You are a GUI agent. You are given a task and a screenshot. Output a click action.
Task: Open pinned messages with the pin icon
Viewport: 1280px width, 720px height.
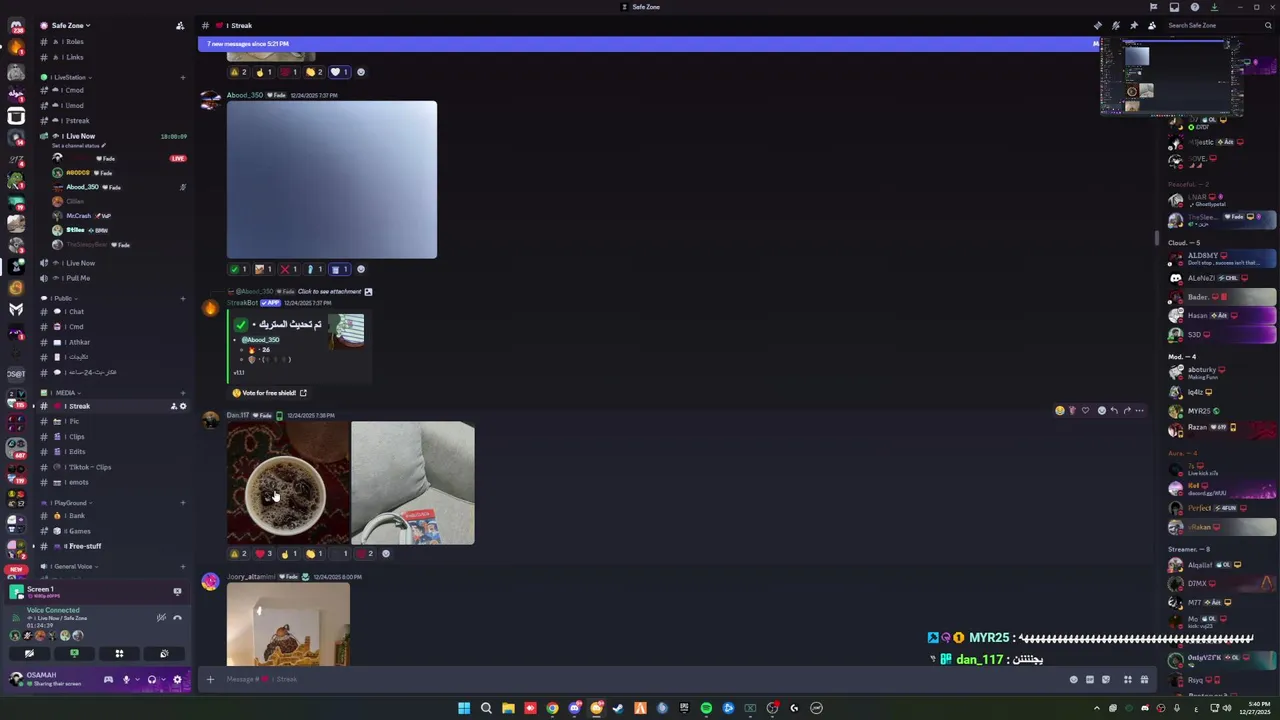pos(1134,25)
